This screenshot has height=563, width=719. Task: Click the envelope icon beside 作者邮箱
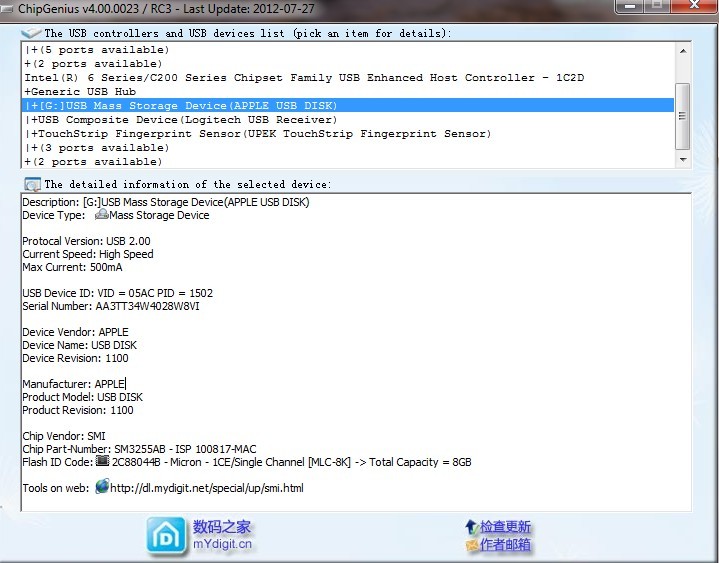click(x=472, y=545)
